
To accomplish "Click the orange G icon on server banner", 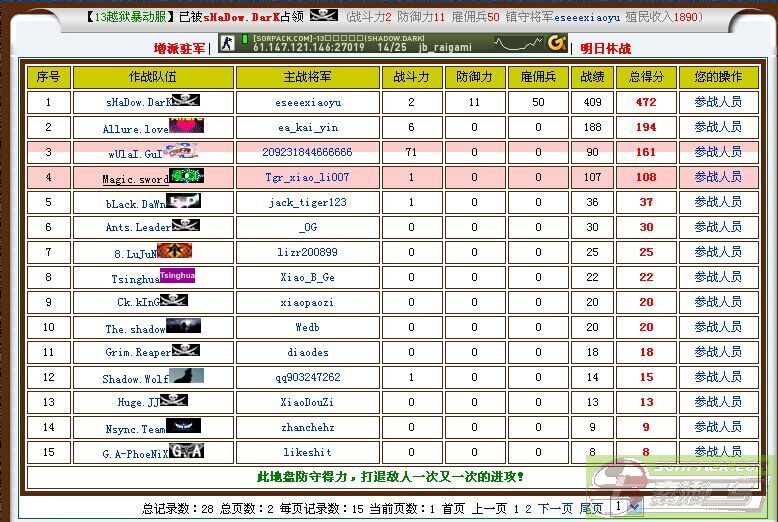I will tap(557, 44).
